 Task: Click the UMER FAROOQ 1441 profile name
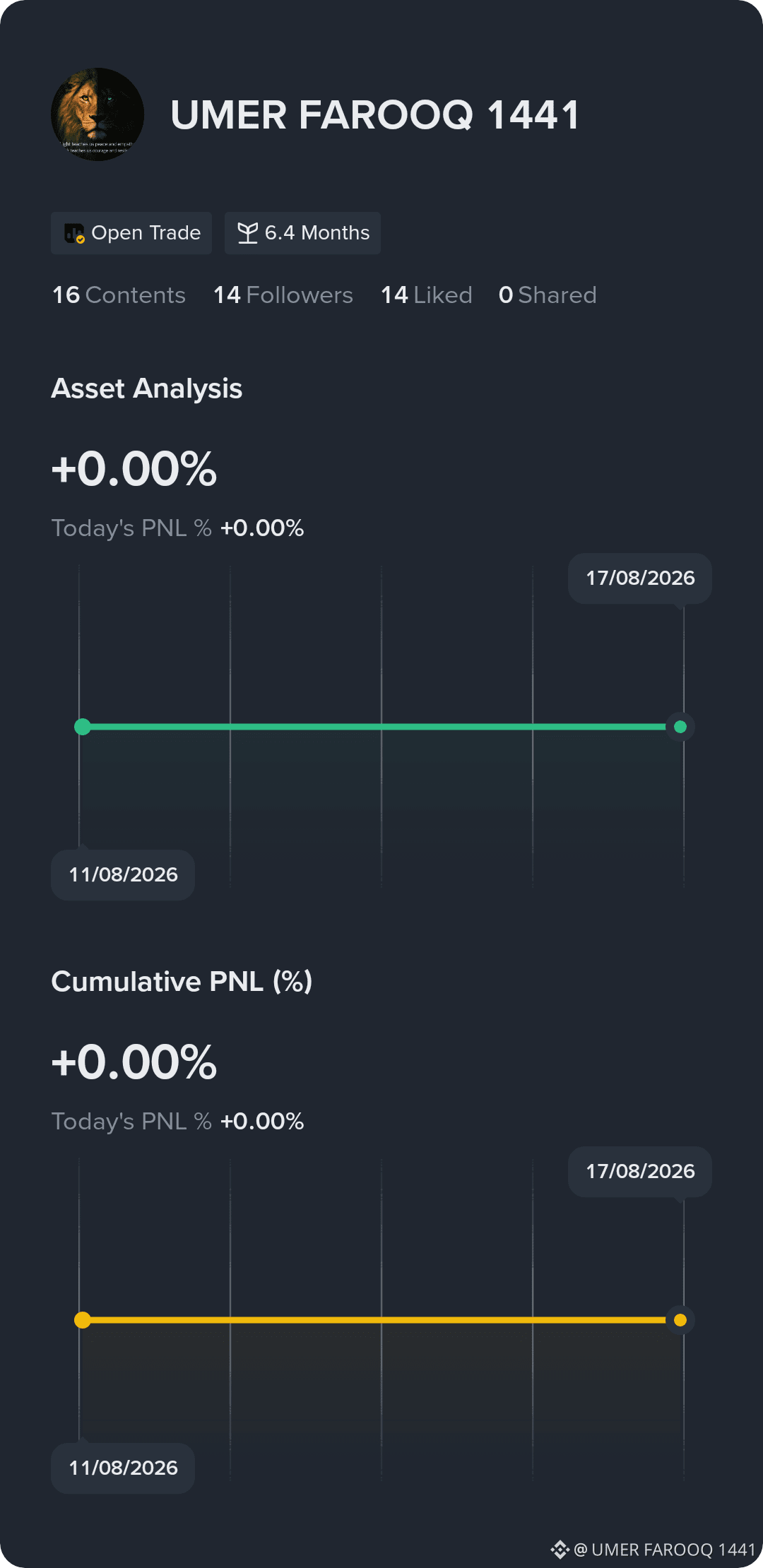pos(375,115)
